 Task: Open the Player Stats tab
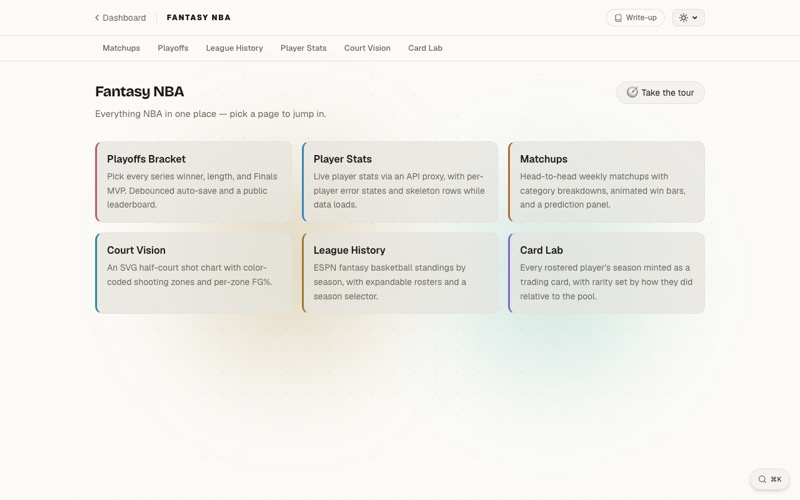tap(304, 48)
